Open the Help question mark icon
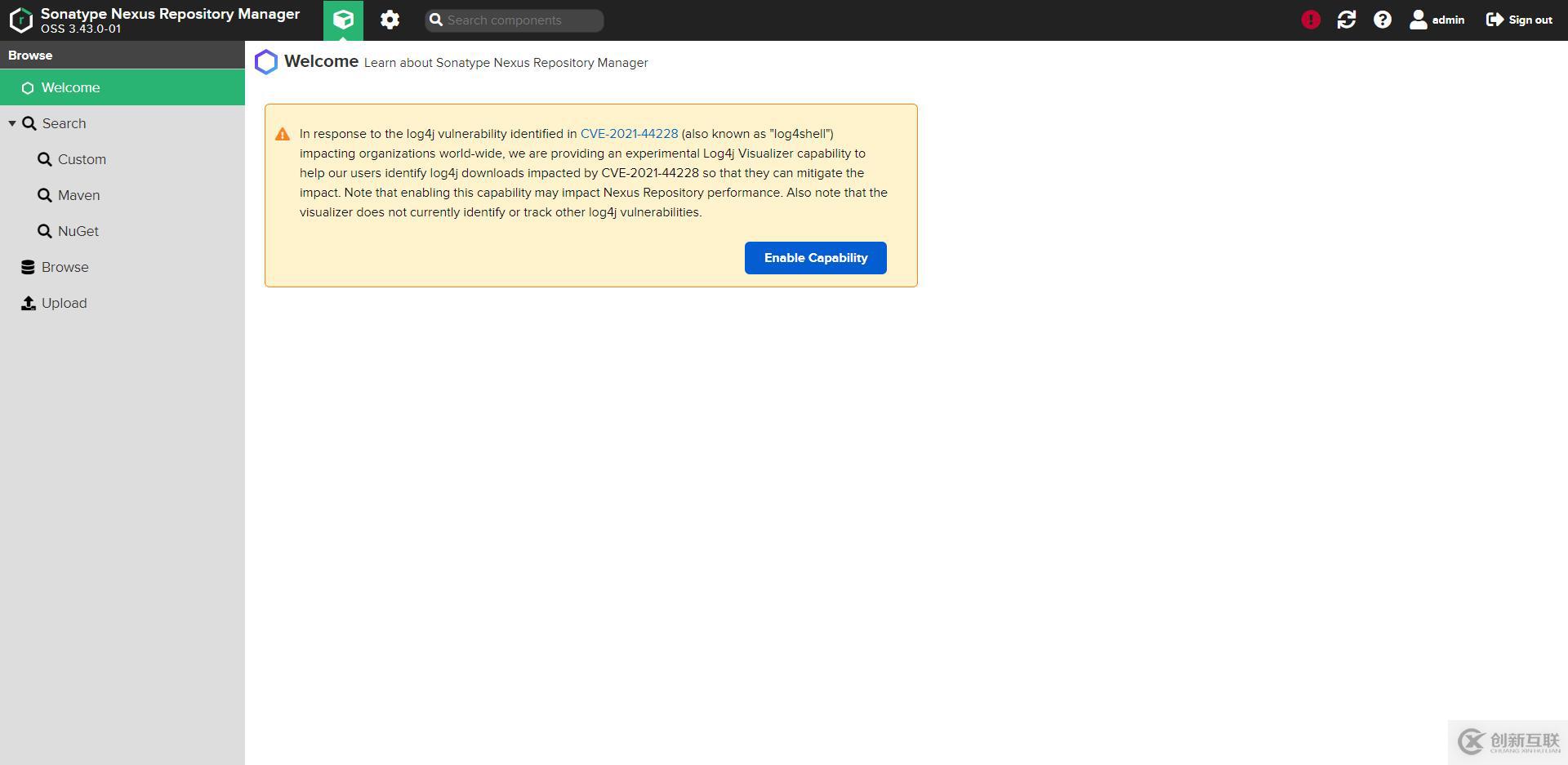This screenshot has height=765, width=1568. click(1383, 20)
